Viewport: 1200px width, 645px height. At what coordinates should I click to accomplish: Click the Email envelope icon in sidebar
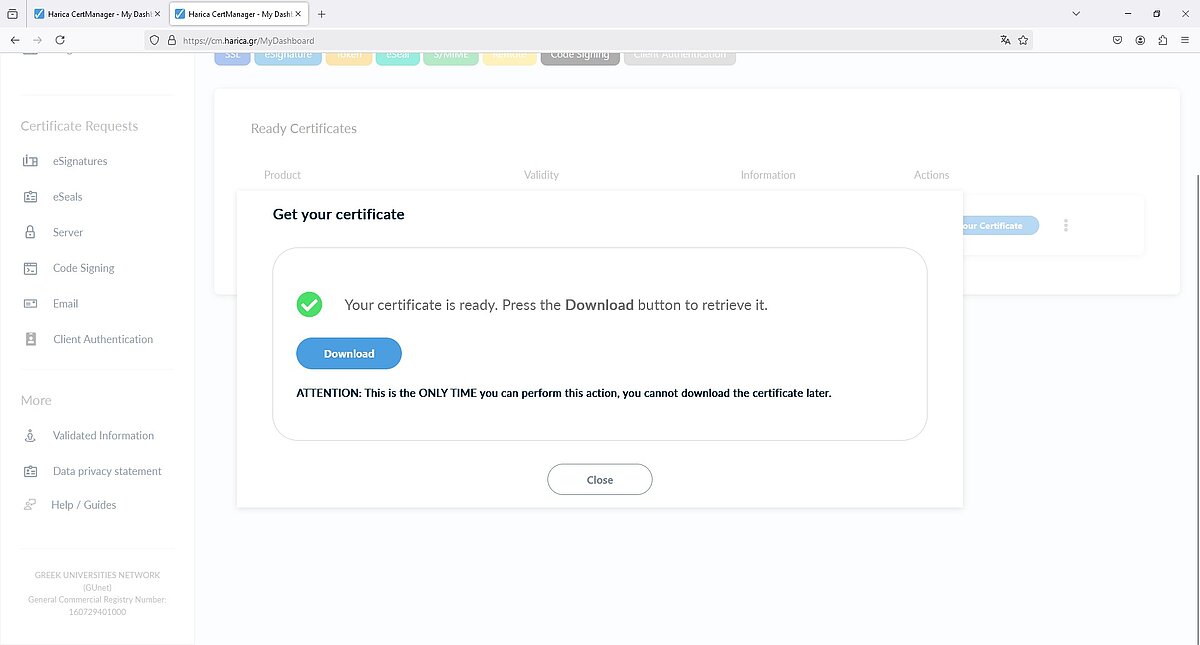pos(30,303)
